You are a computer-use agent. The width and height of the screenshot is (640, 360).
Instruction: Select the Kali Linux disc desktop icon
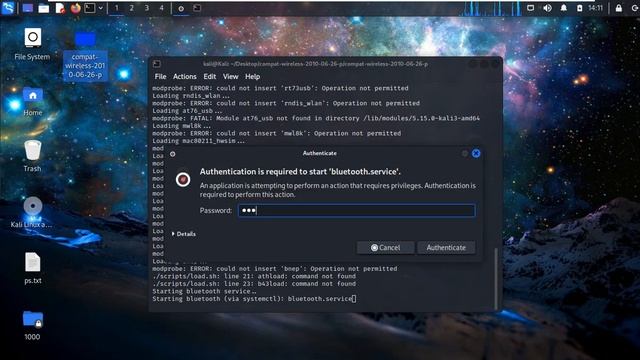pos(32,212)
